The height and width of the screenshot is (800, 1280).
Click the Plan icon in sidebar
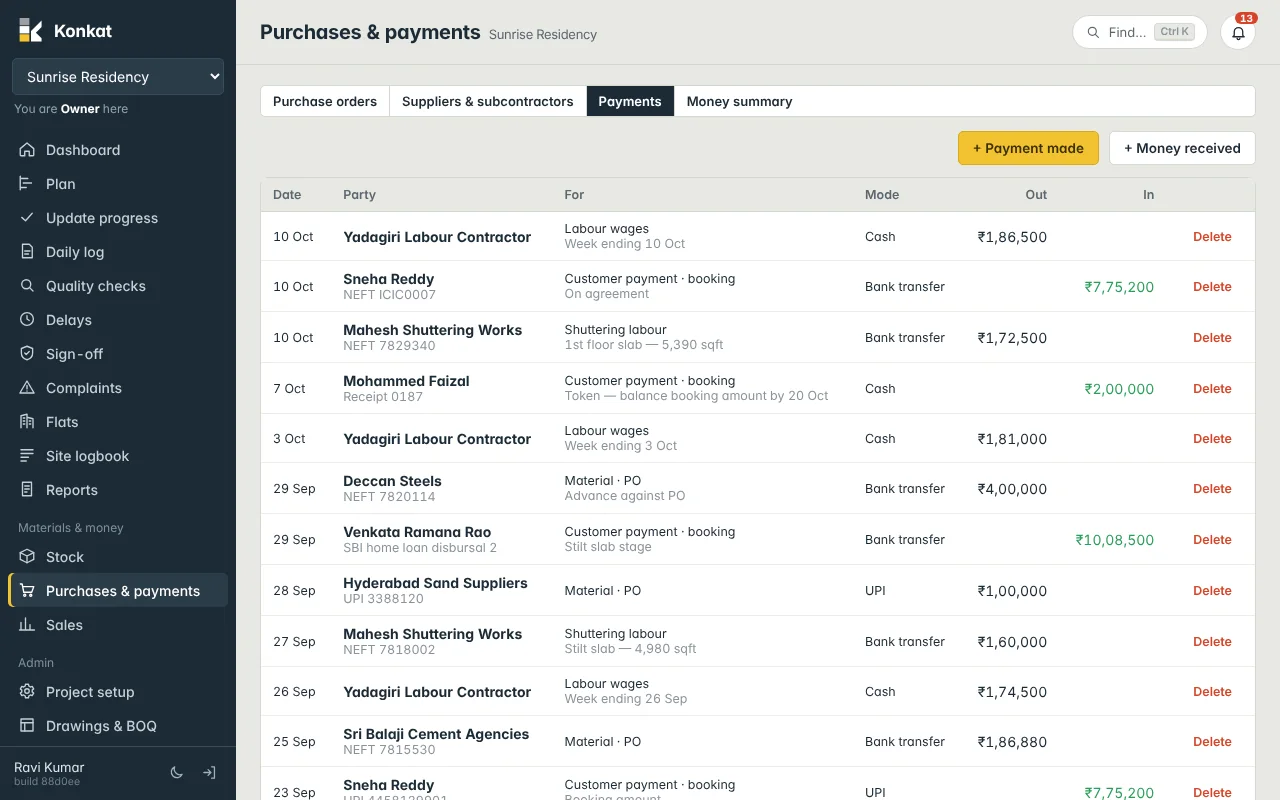pyautogui.click(x=27, y=184)
